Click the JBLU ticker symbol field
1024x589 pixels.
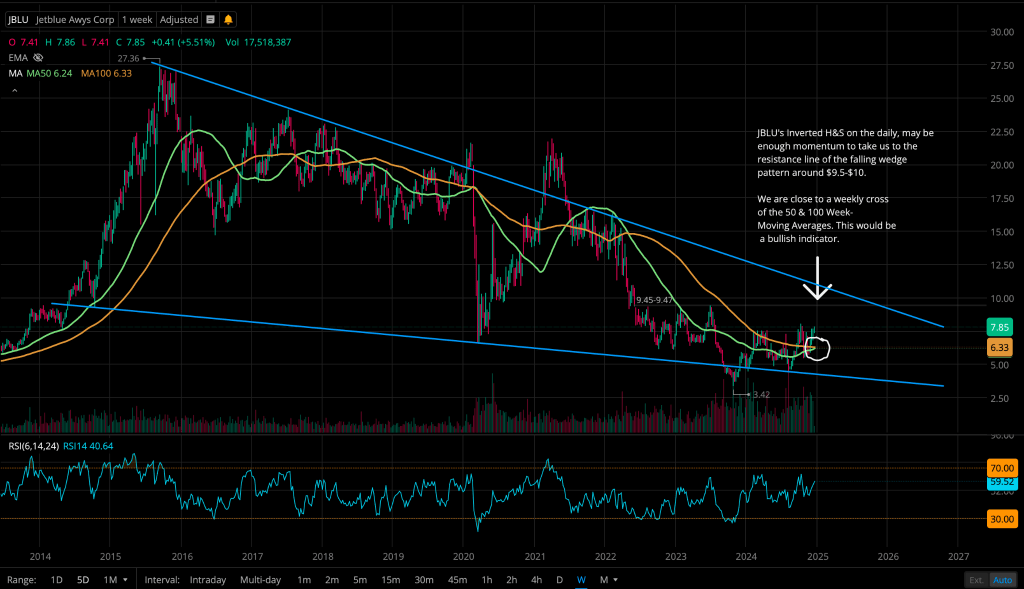click(x=17, y=19)
